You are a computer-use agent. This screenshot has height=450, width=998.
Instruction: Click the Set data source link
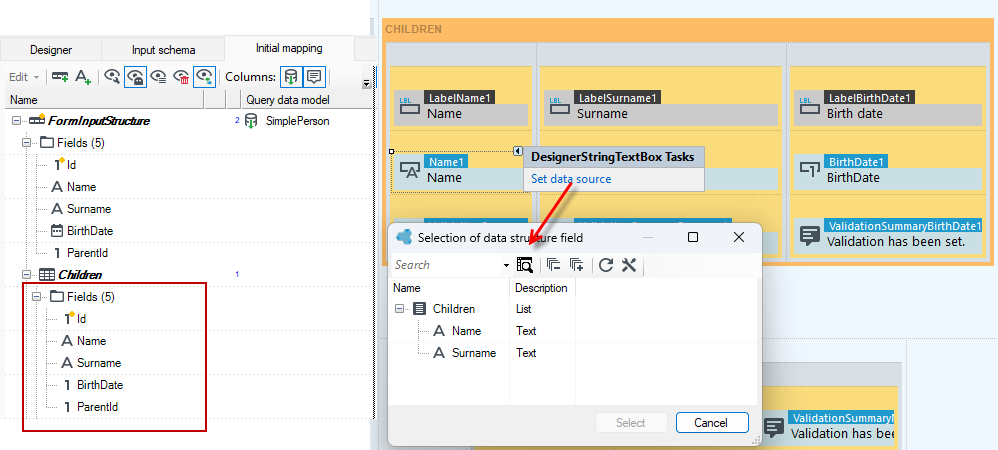[571, 179]
